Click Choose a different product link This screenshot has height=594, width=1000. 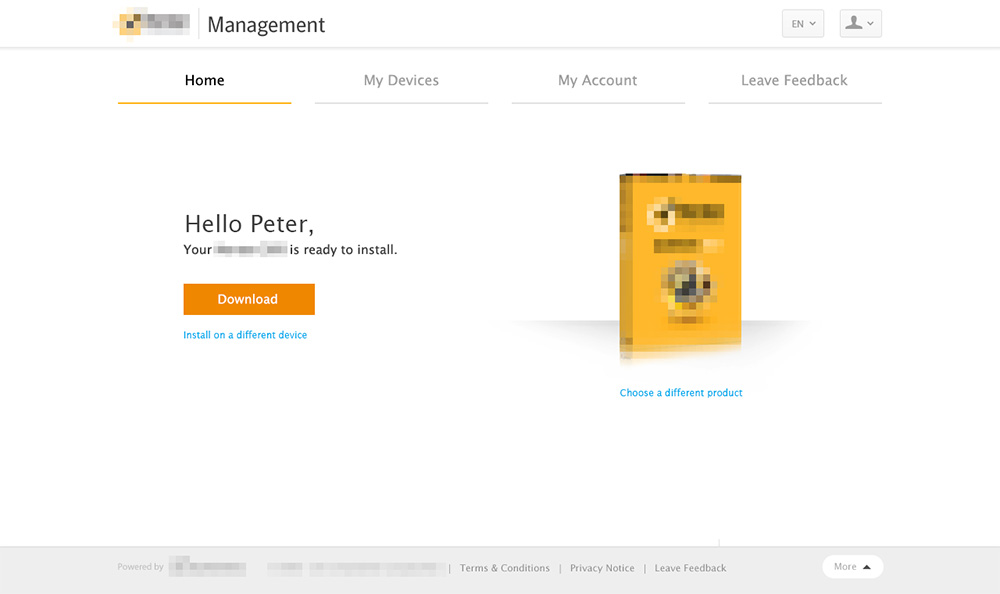click(x=681, y=393)
